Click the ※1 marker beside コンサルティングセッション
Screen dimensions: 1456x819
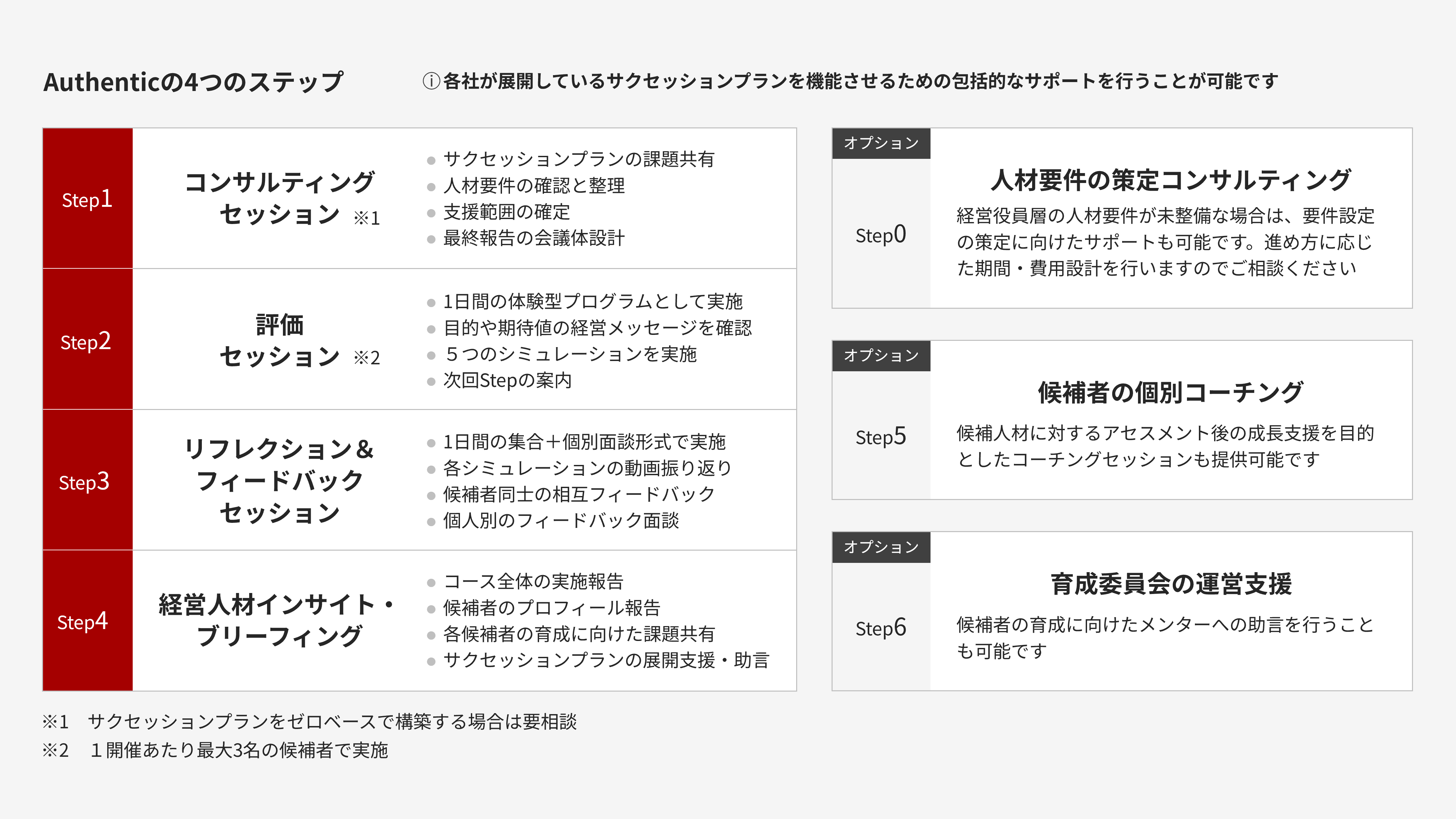(367, 218)
